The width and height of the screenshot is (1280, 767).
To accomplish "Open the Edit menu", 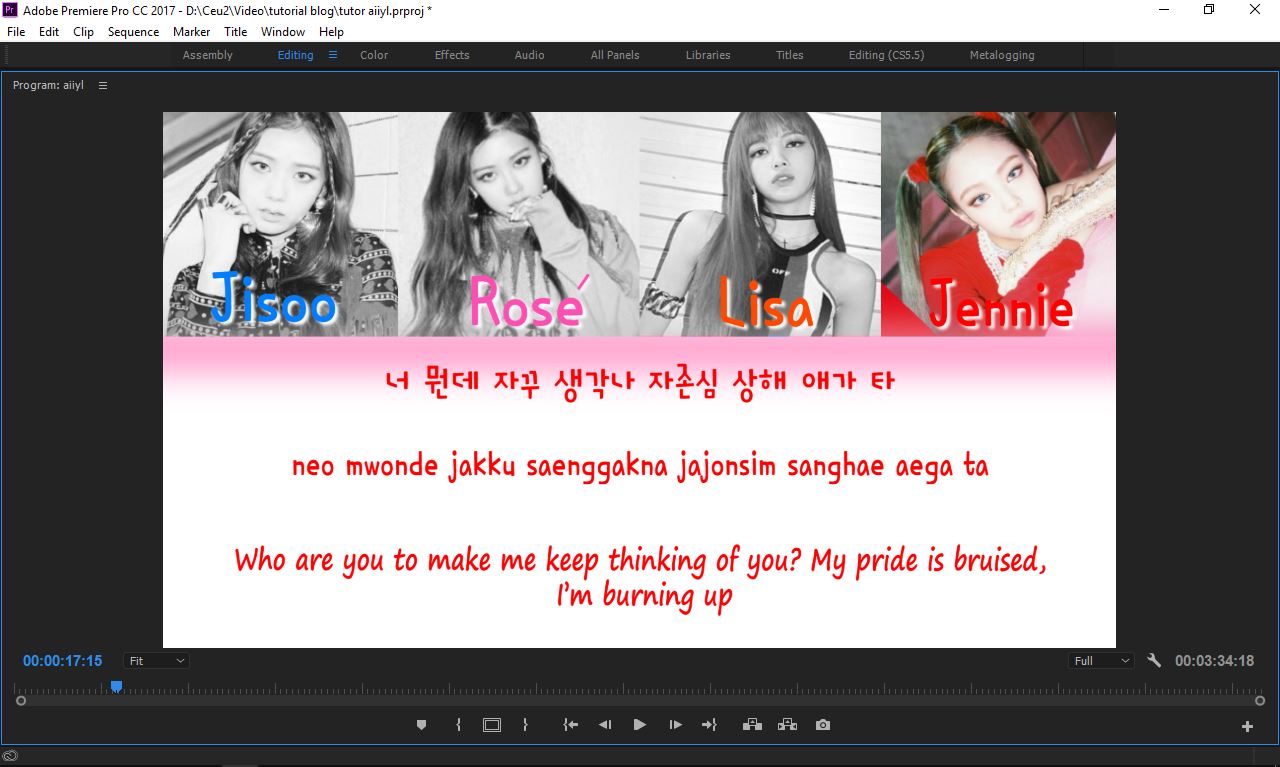I will 49,32.
